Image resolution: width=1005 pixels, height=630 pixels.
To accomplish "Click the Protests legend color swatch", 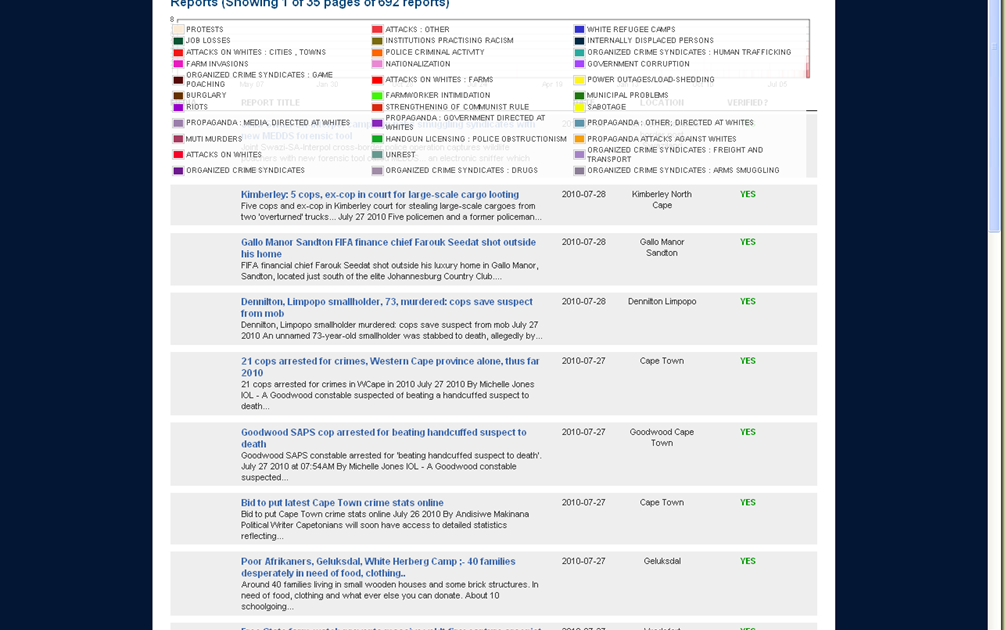I will (178, 29).
